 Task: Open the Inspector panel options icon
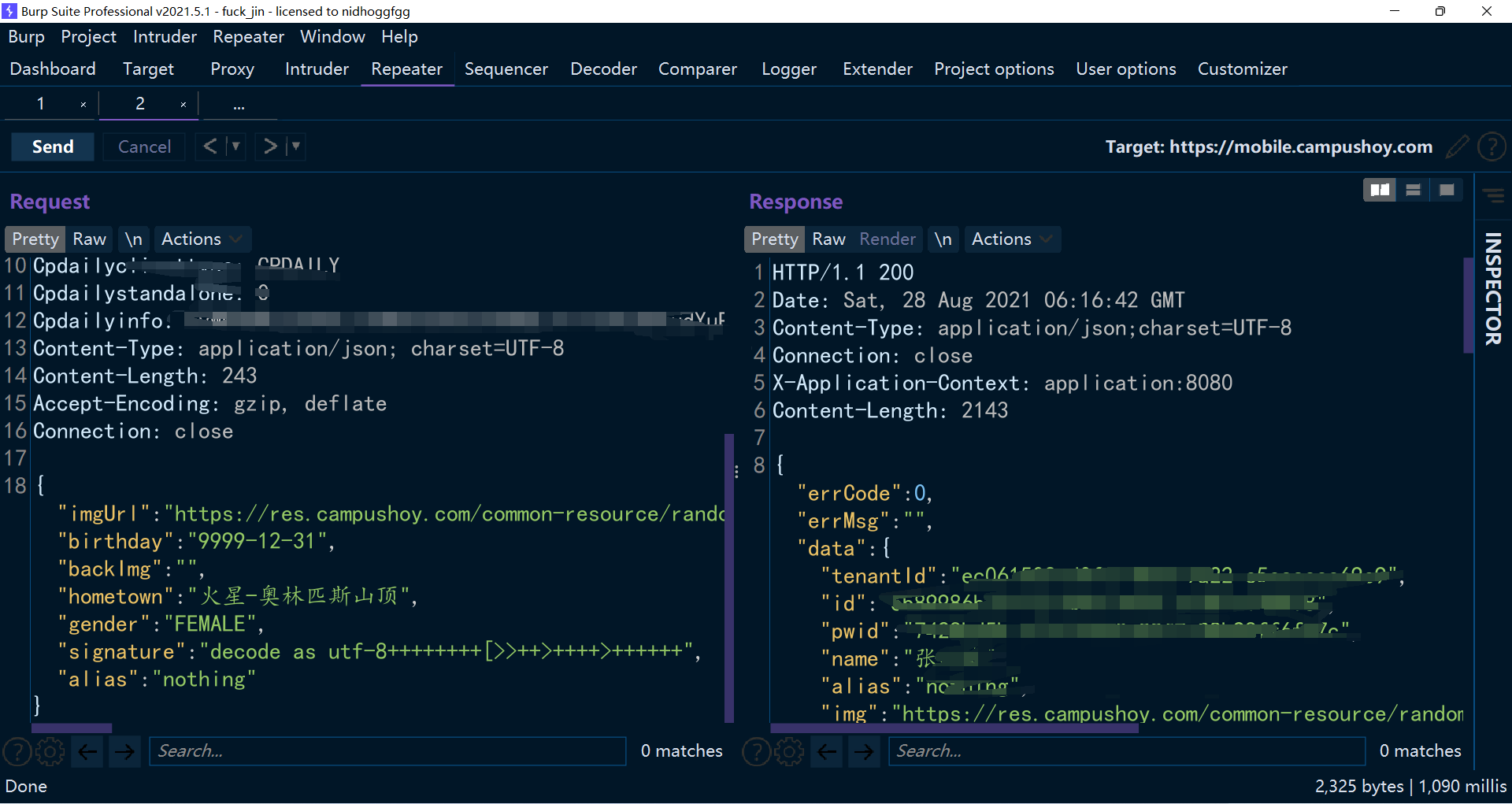[1492, 195]
